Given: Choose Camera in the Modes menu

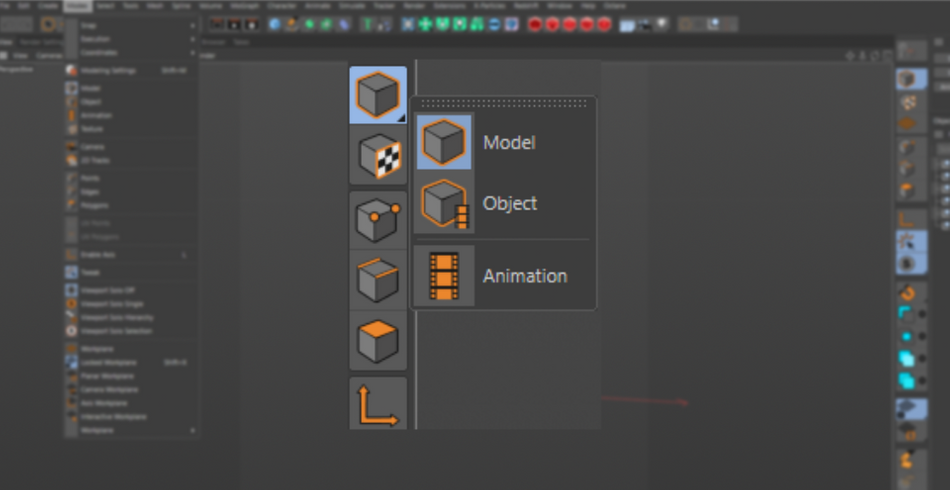Looking at the screenshot, I should pyautogui.click(x=131, y=147).
